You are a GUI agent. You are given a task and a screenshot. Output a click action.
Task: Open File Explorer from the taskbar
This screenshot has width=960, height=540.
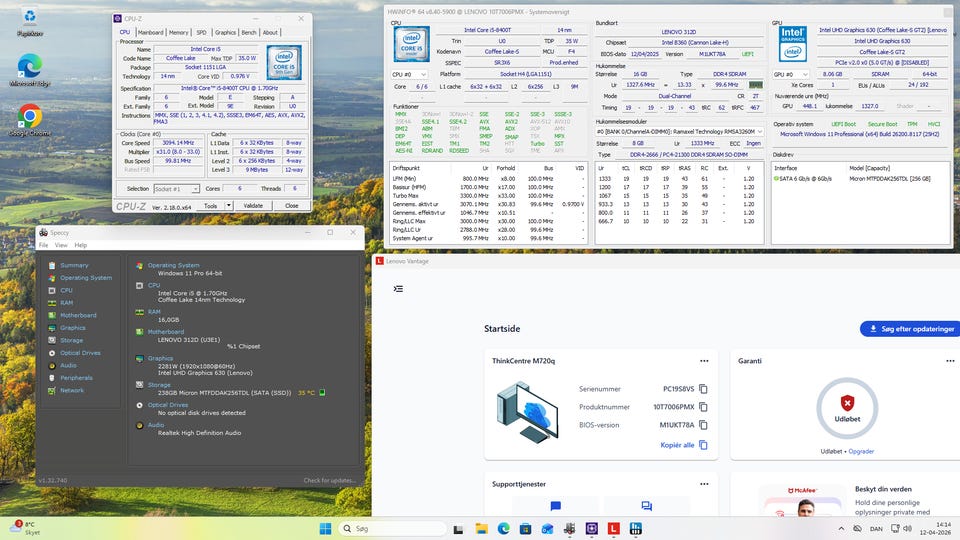click(x=482, y=528)
